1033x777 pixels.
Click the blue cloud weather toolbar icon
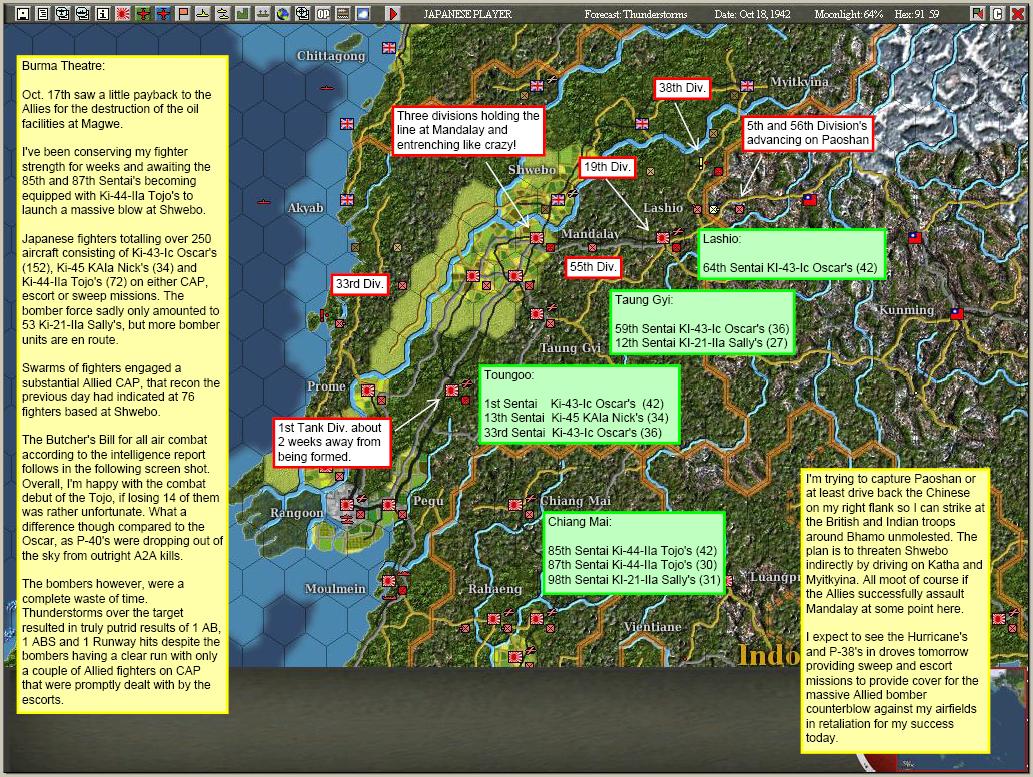click(363, 13)
